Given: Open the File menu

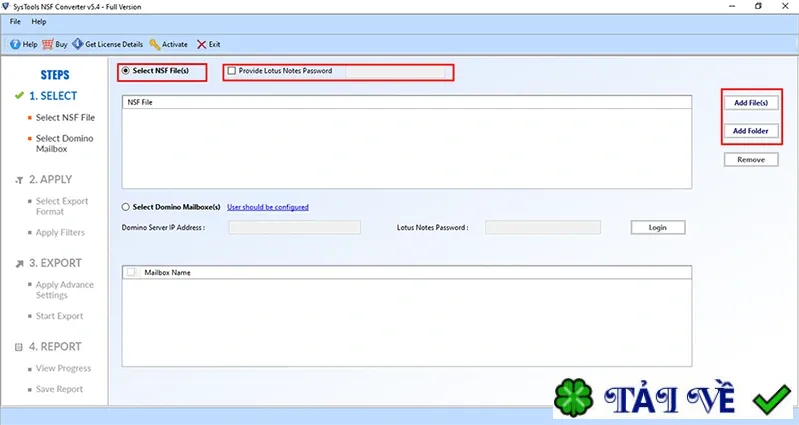Looking at the screenshot, I should pyautogui.click(x=15, y=21).
